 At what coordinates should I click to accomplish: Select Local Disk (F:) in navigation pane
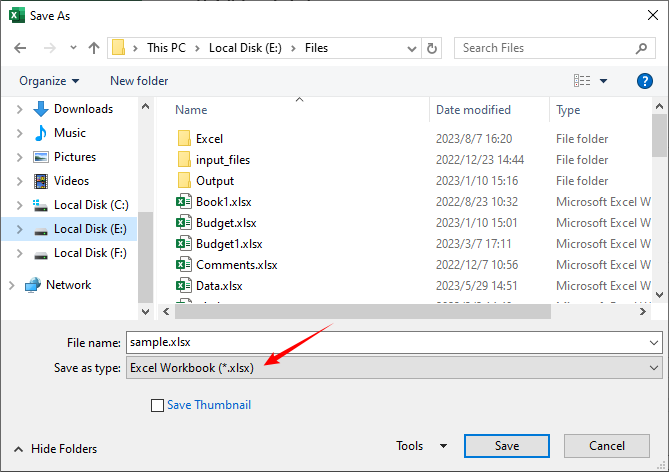90,253
